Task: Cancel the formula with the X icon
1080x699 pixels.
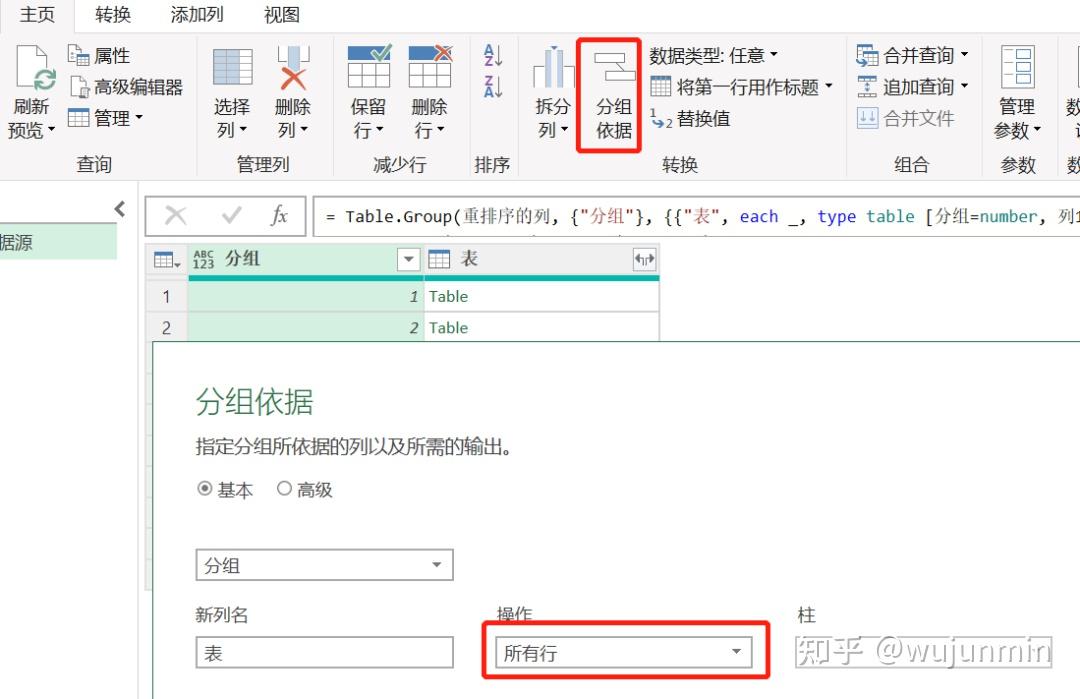Action: 176,216
